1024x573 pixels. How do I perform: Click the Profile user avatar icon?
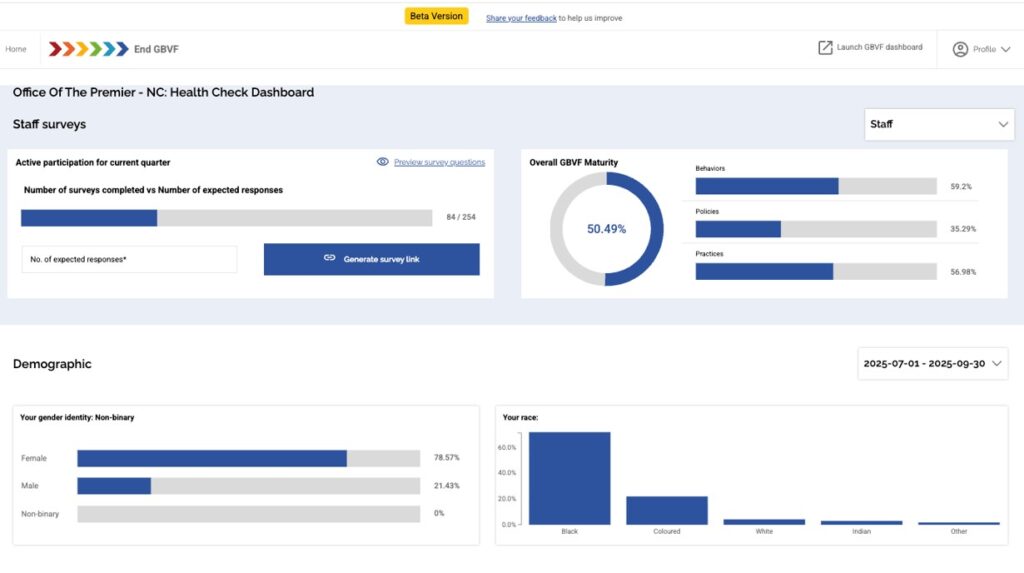pyautogui.click(x=960, y=49)
